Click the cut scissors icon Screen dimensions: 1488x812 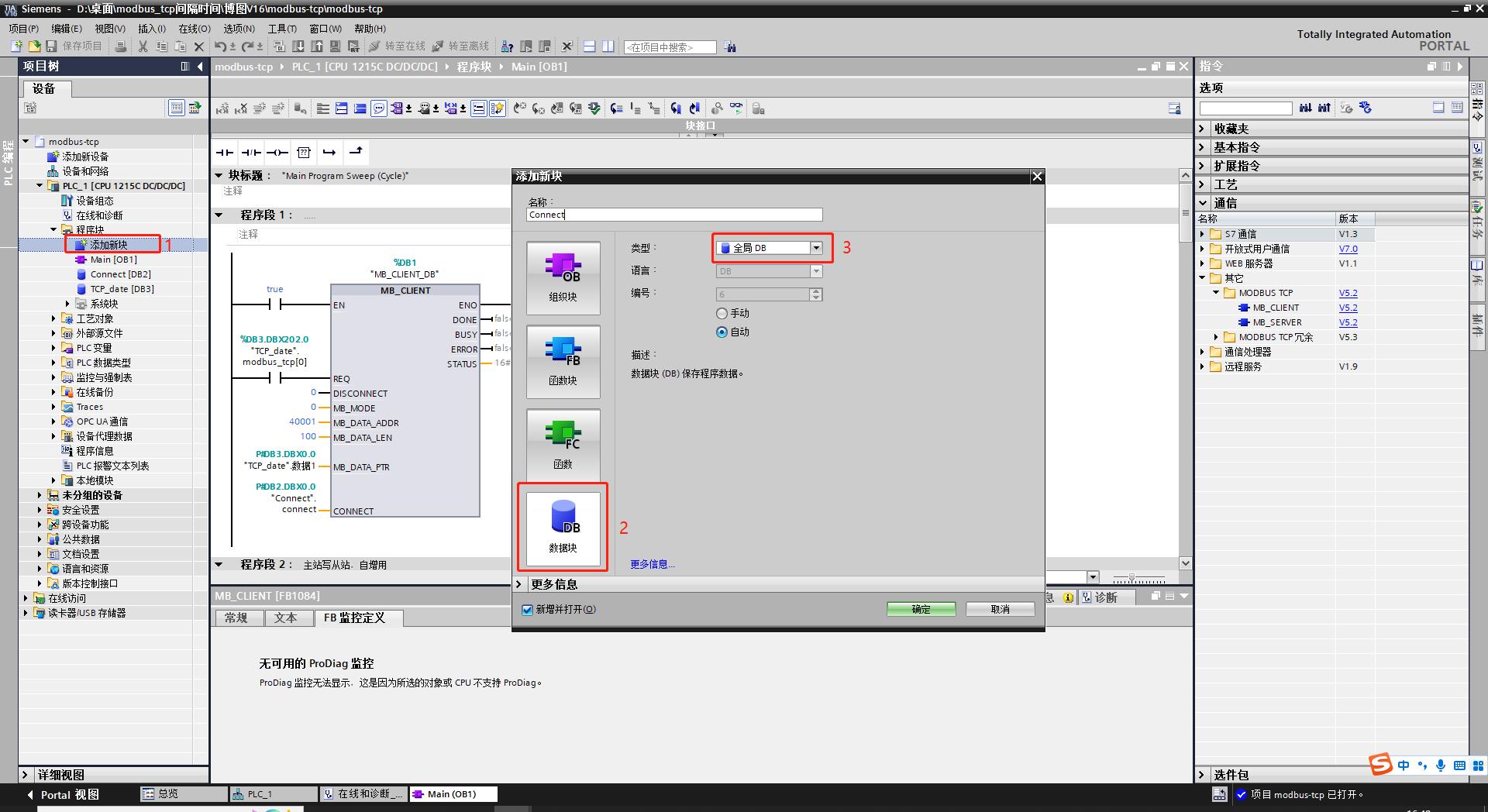point(143,46)
